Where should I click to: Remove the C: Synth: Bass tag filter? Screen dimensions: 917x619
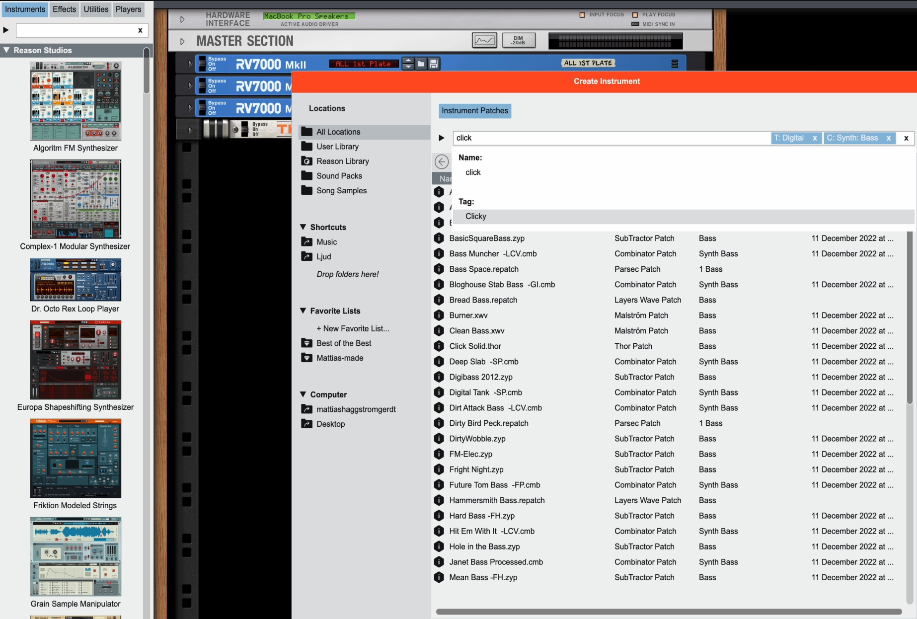[x=888, y=139]
